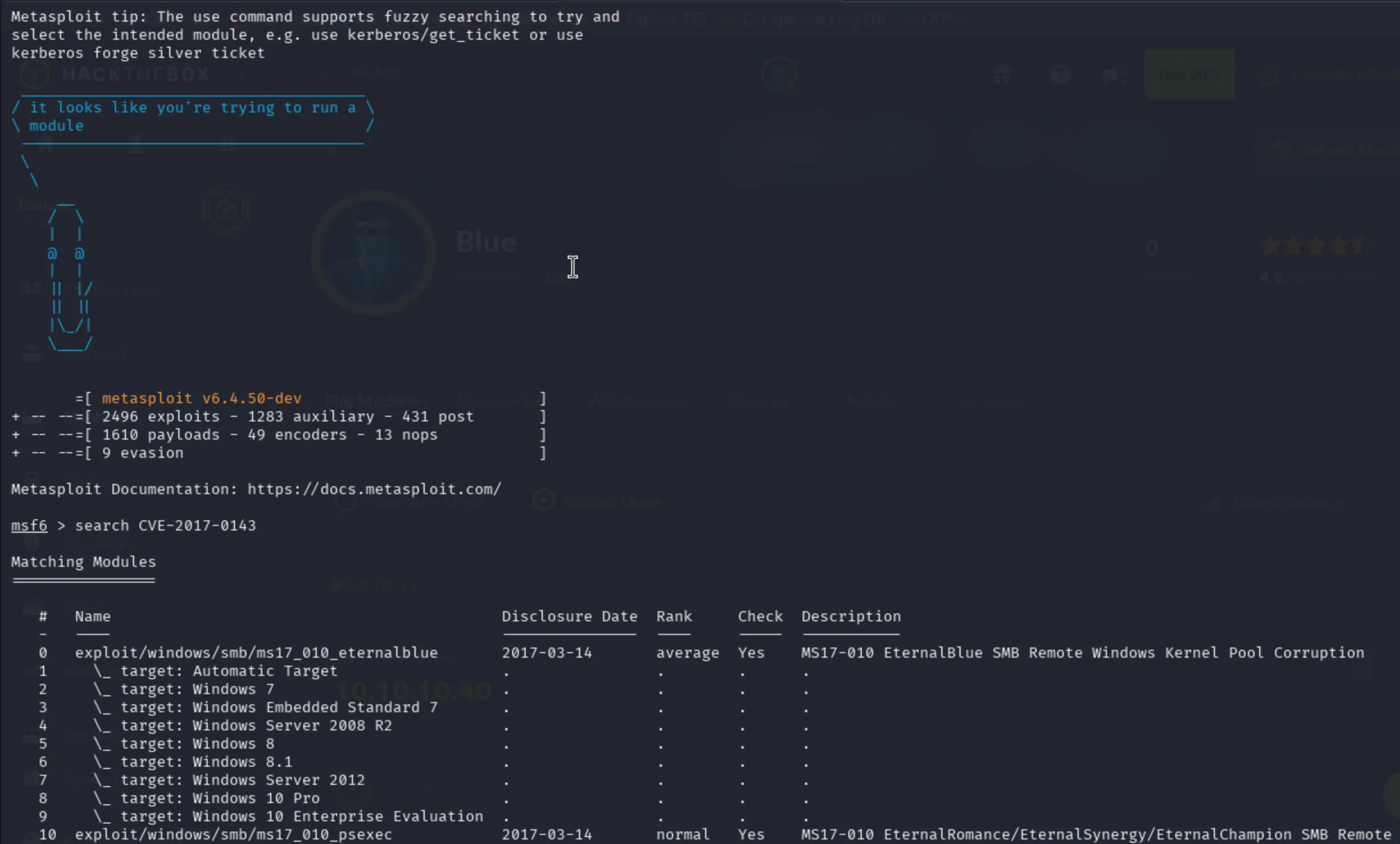Click the '#' column header
This screenshot has height=844, width=1400.
point(43,616)
